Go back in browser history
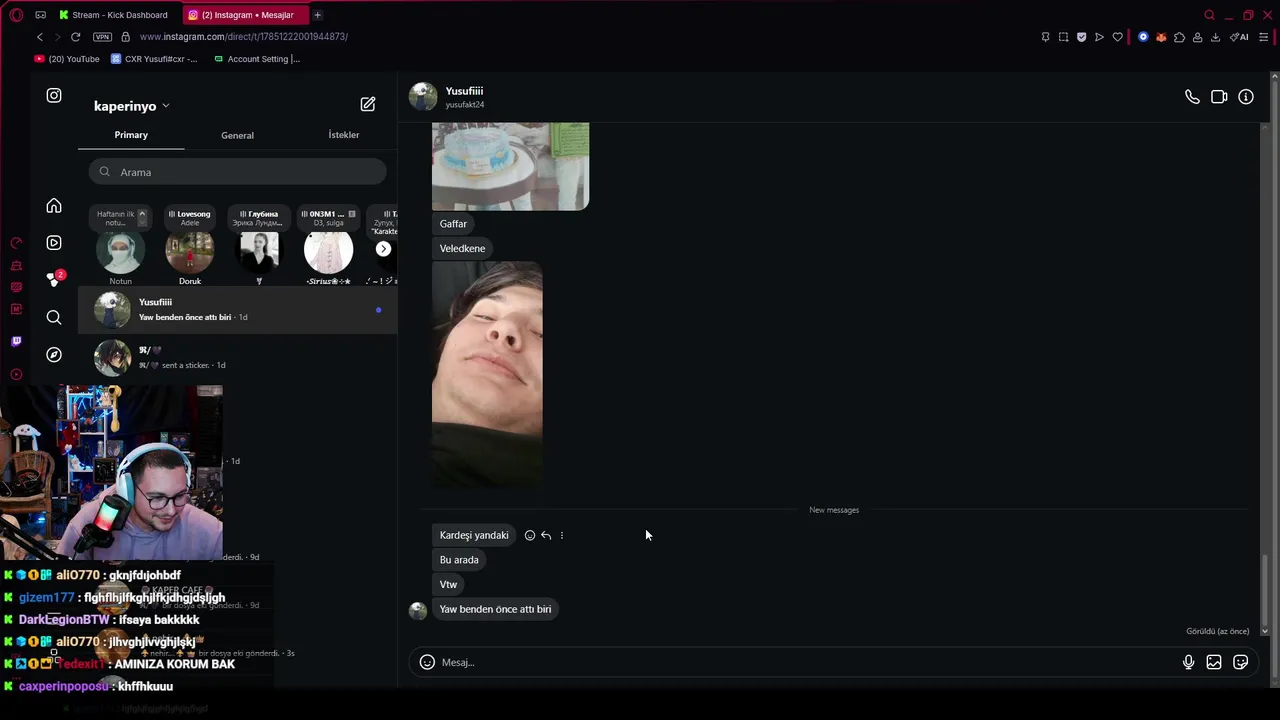 click(x=40, y=37)
